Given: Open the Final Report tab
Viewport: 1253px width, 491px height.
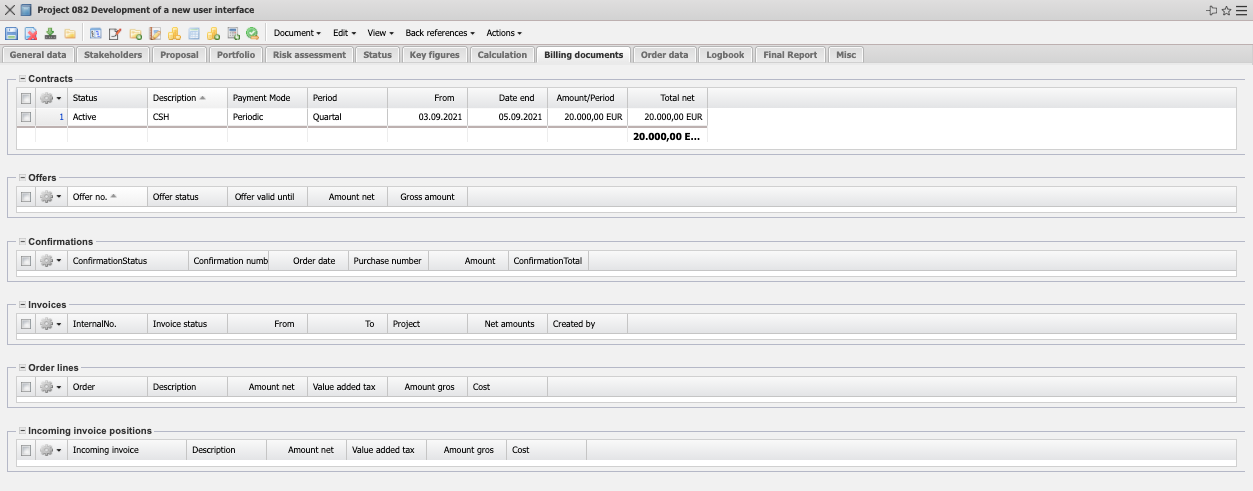Looking at the screenshot, I should 789,55.
